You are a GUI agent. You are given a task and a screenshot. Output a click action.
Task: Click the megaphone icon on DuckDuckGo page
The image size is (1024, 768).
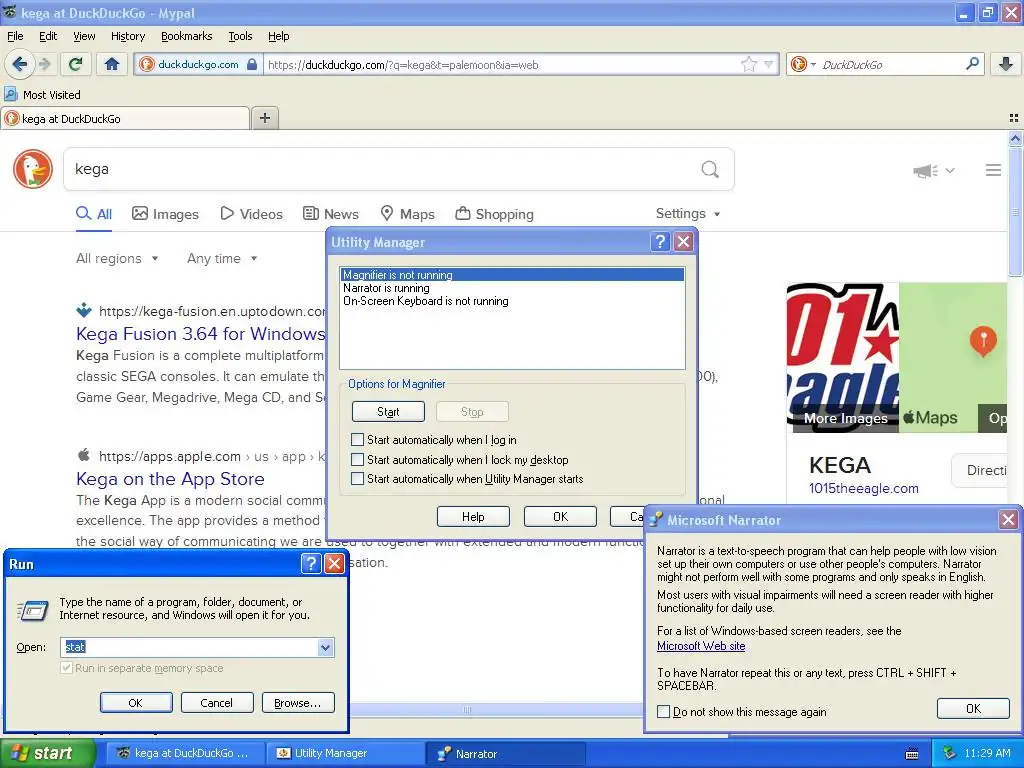[x=925, y=171]
